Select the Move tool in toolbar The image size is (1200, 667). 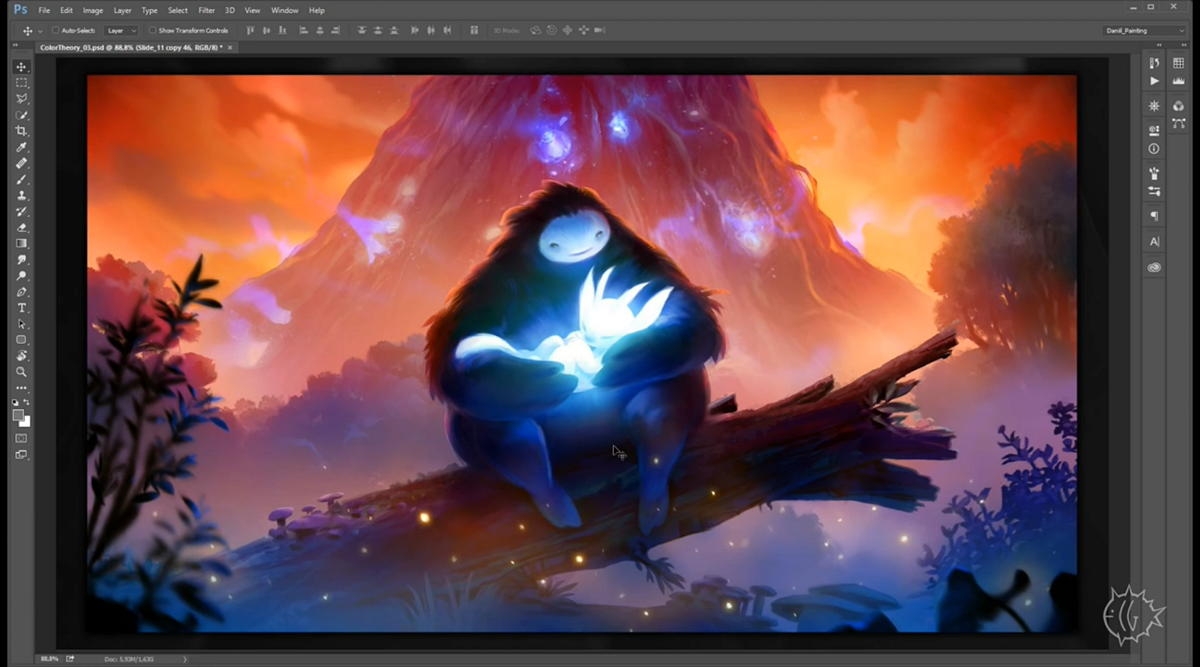click(21, 67)
